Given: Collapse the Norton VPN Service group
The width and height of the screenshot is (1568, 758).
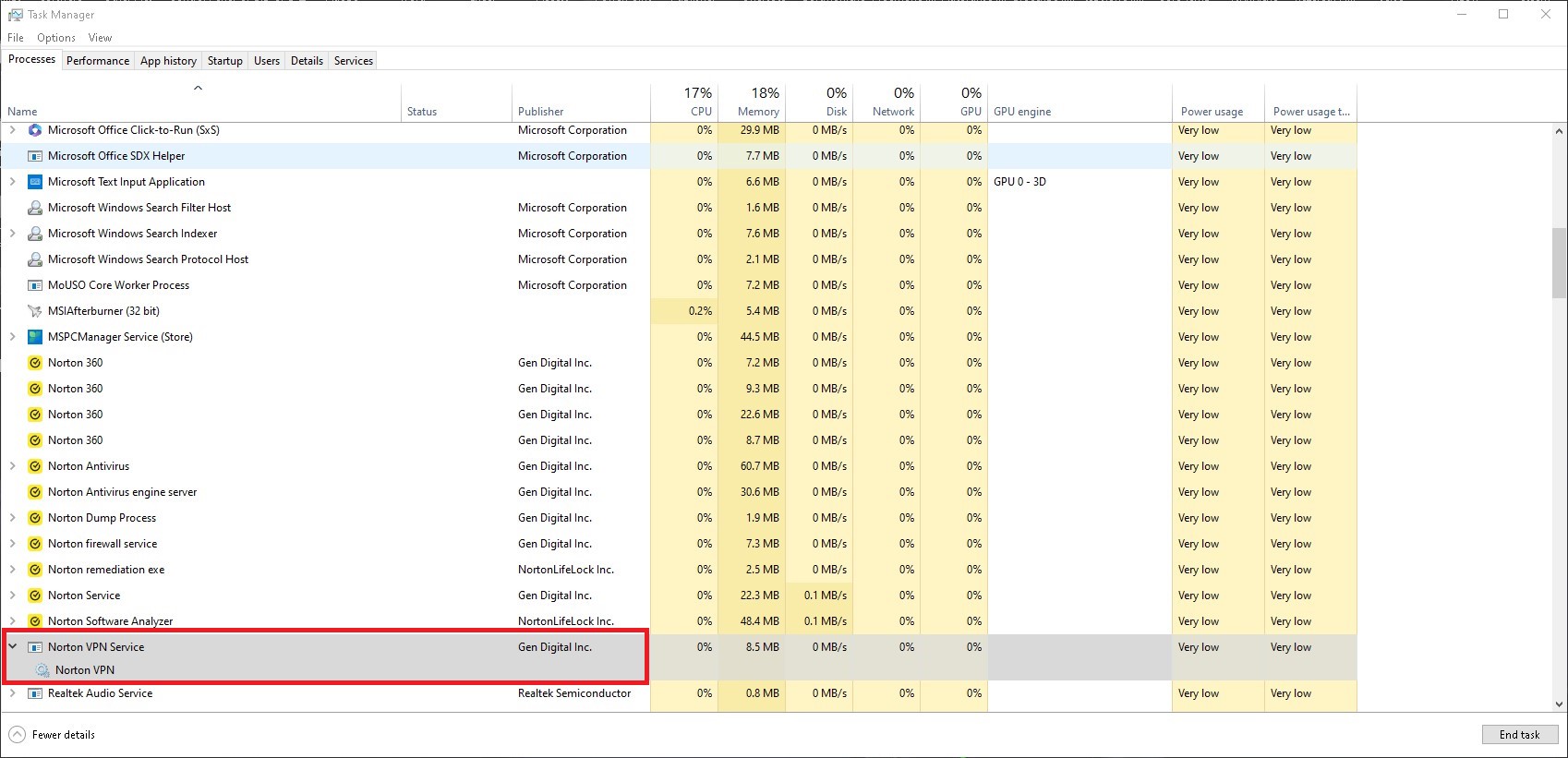Looking at the screenshot, I should (x=13, y=647).
